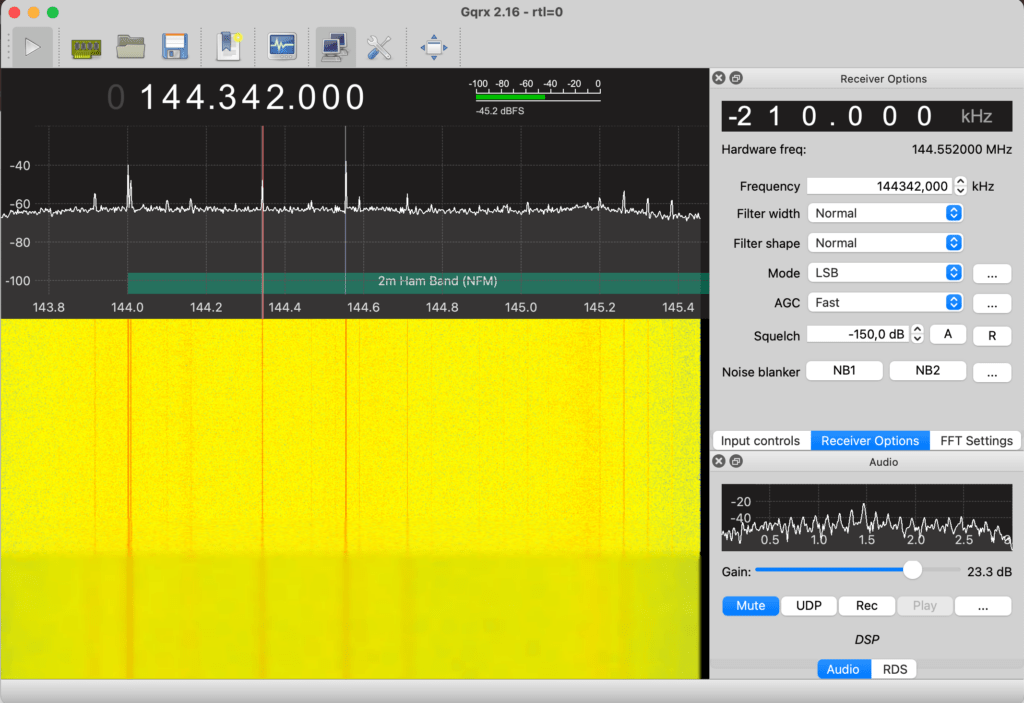This screenshot has height=703, width=1024.
Task: Open I/Q recording waveform monitor icon
Action: point(282,47)
